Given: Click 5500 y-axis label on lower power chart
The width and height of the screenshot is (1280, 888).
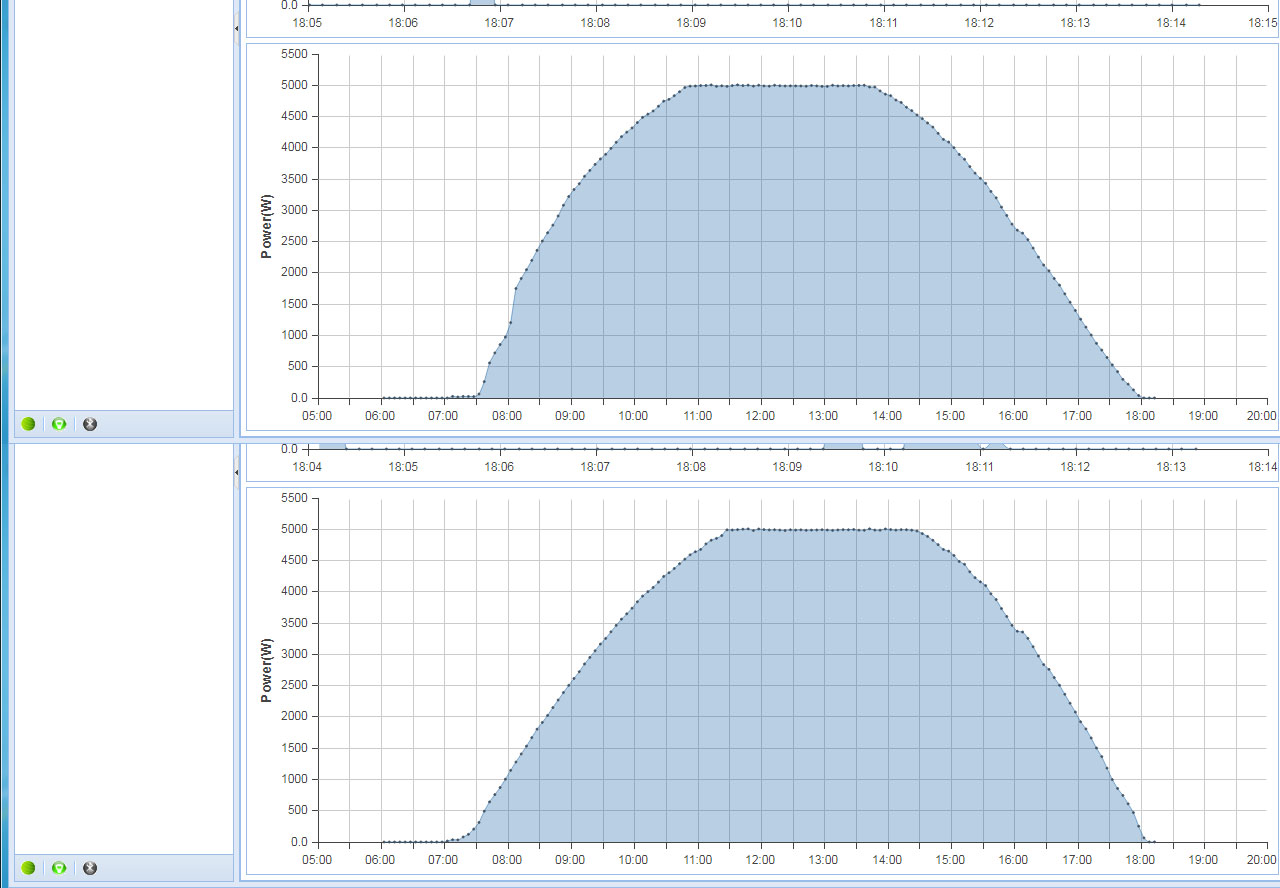Looking at the screenshot, I should point(295,498).
